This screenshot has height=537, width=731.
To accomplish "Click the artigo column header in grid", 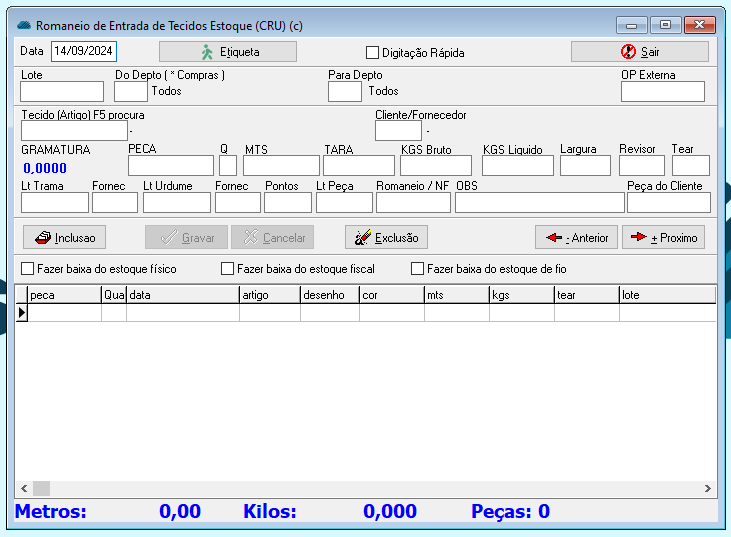I will tap(269, 295).
